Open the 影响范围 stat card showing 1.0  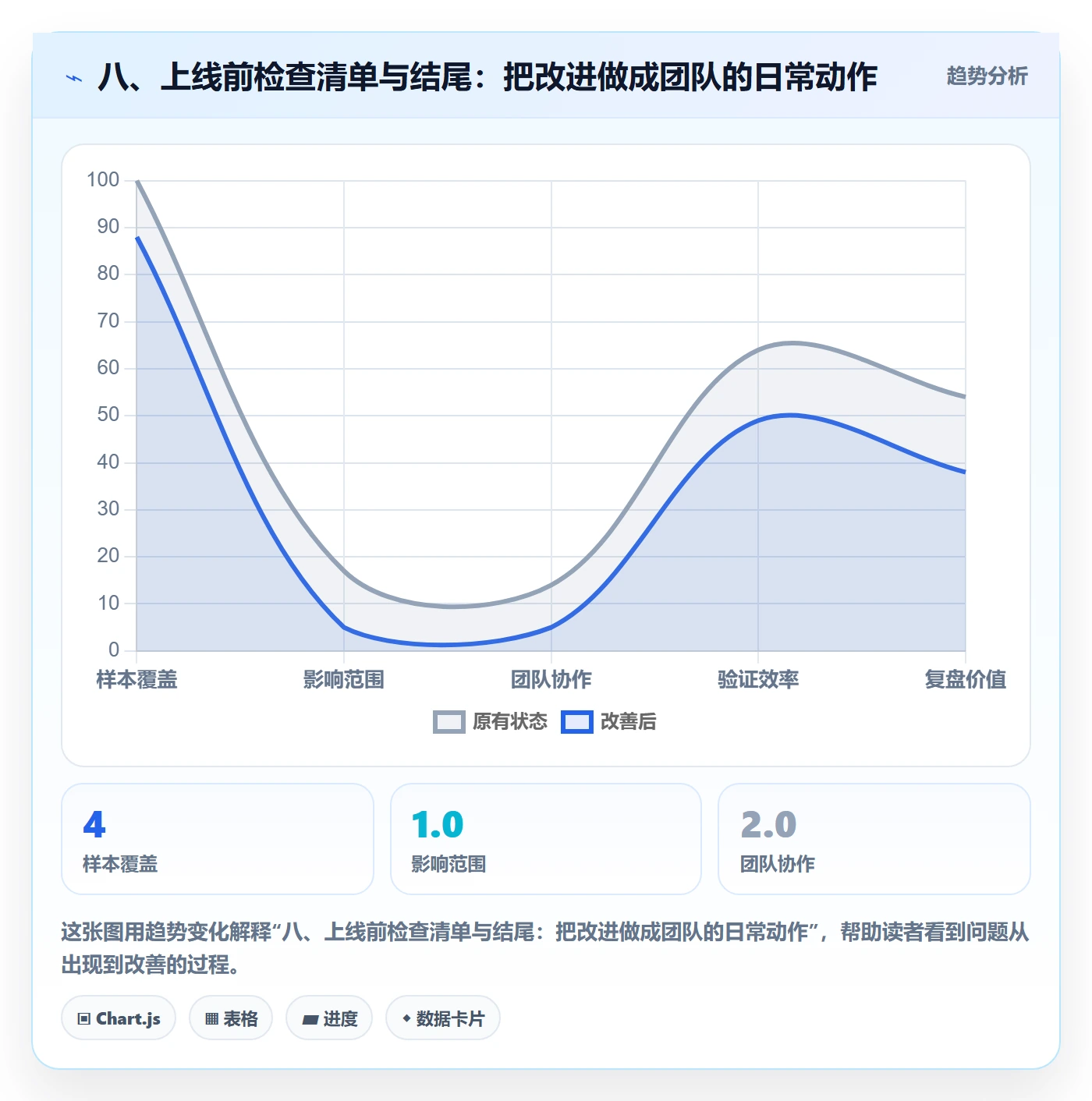pos(546,839)
